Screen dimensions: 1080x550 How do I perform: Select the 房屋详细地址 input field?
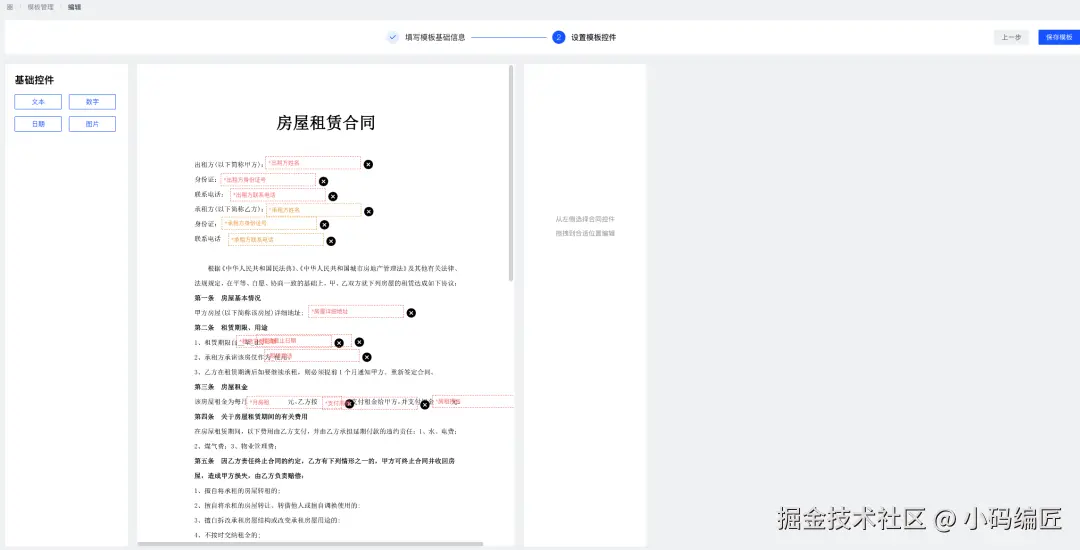[x=355, y=311]
